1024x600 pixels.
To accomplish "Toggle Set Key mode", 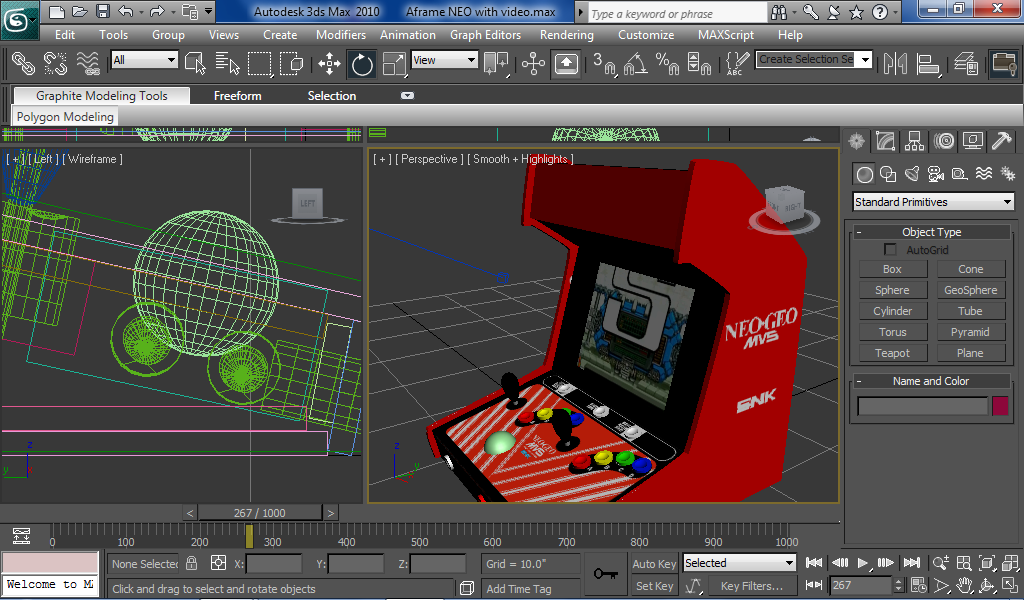I will [654, 586].
